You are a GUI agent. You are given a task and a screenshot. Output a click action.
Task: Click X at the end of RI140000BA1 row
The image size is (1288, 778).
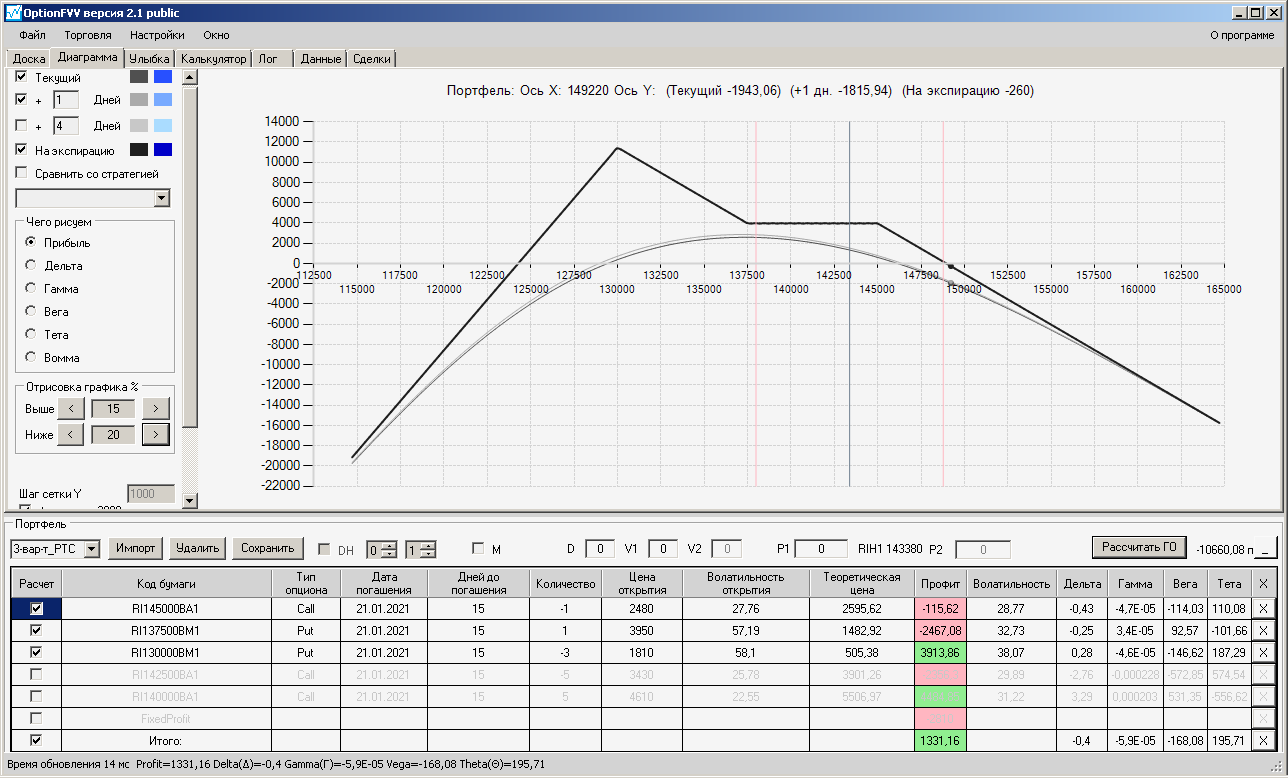[x=1263, y=696]
